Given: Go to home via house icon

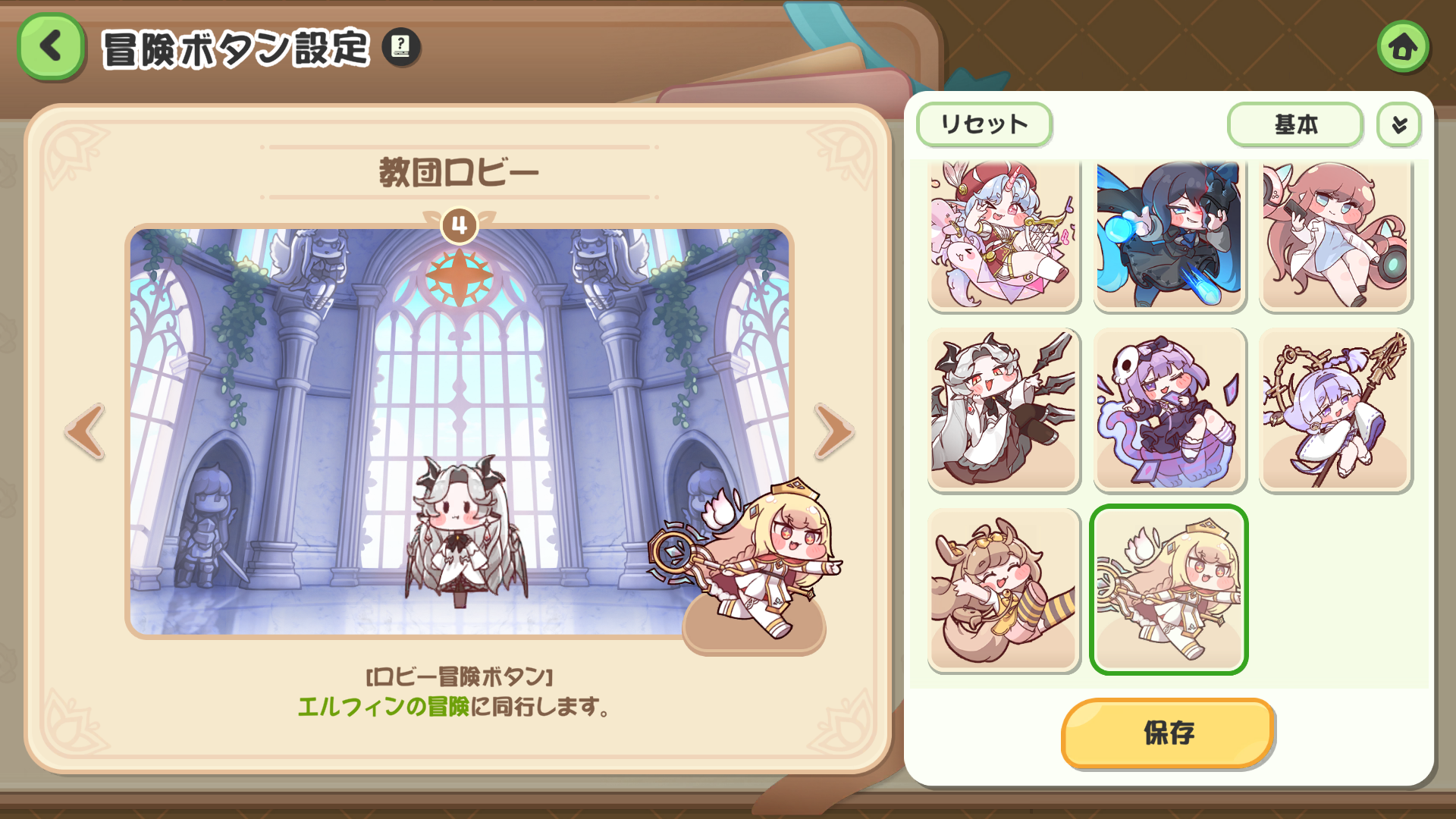Looking at the screenshot, I should coord(1403,47).
